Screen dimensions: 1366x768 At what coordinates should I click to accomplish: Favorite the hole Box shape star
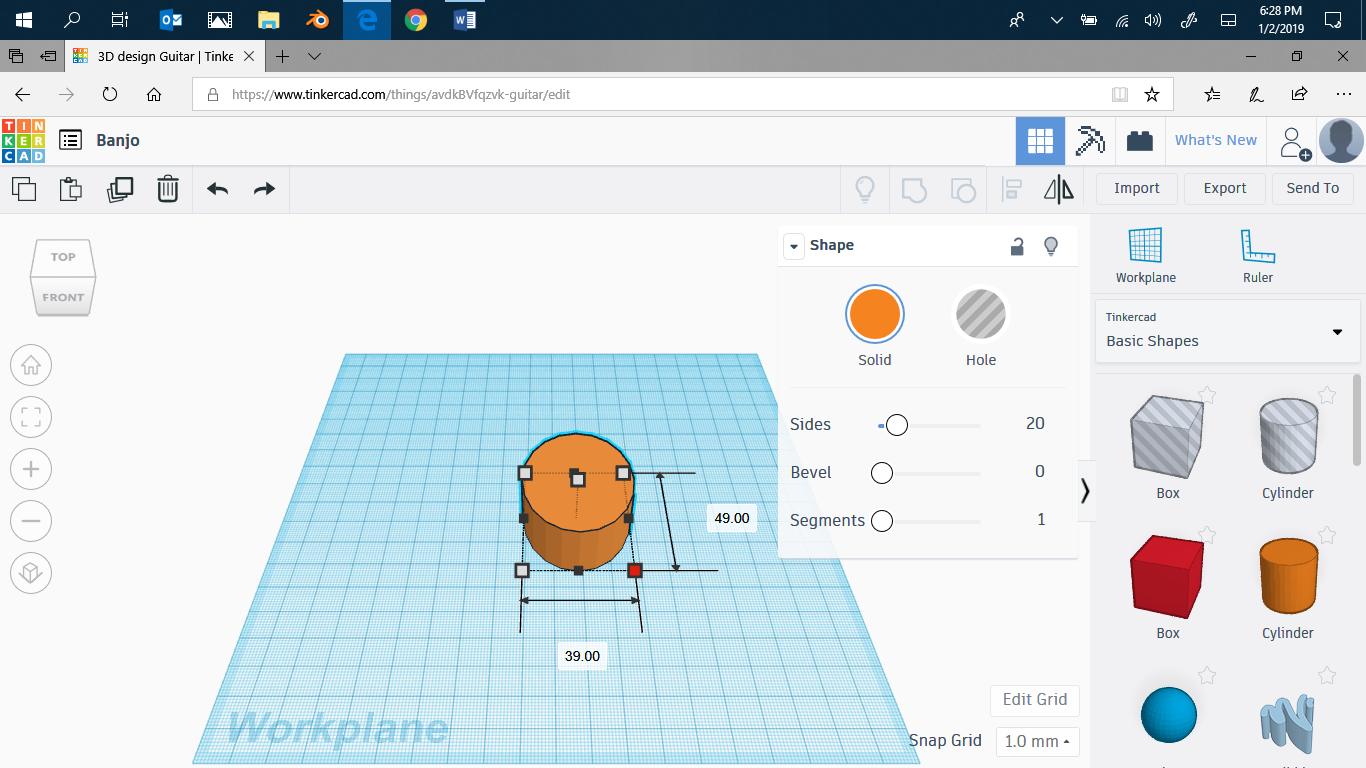(1207, 395)
